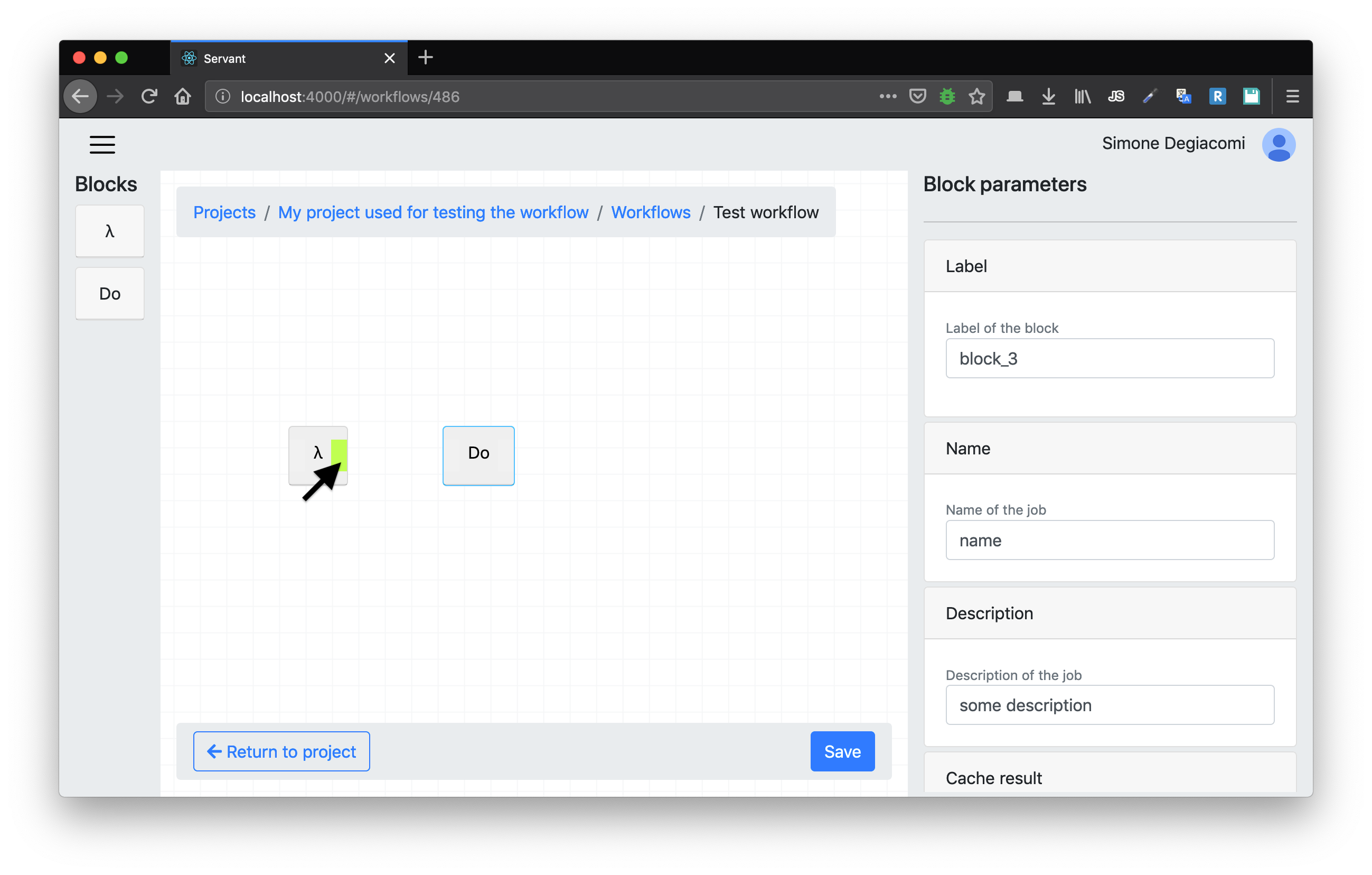
Task: Click the My project used for testing link
Action: 434,211
